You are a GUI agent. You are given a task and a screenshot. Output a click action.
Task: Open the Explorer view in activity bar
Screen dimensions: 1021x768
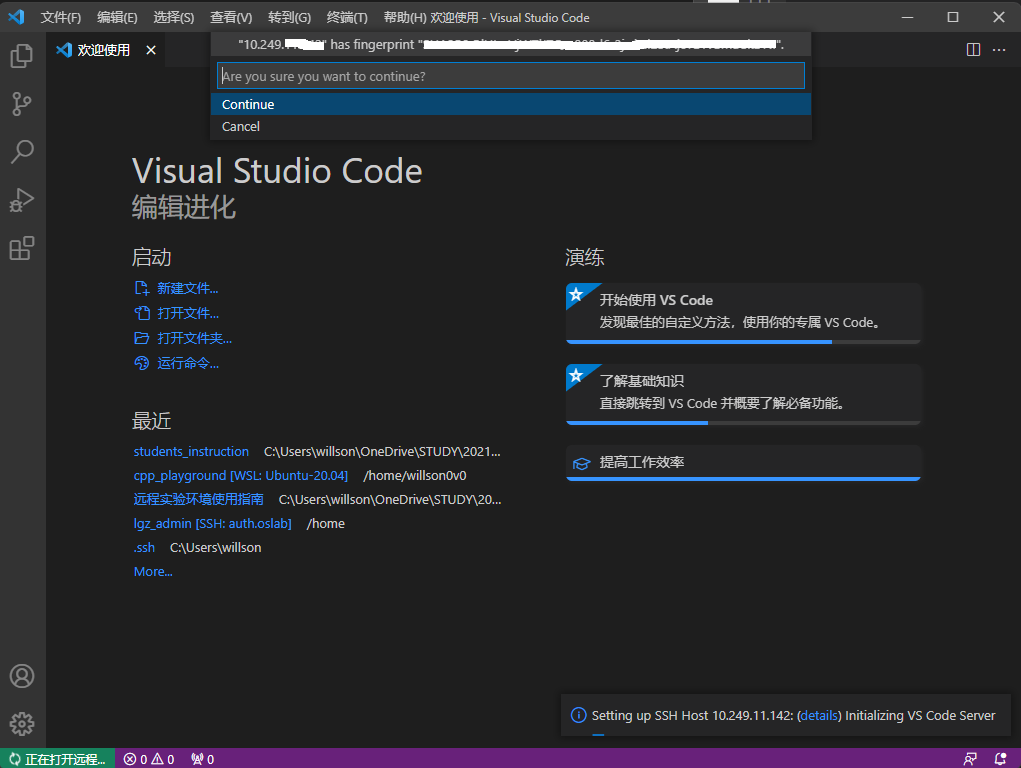(22, 56)
